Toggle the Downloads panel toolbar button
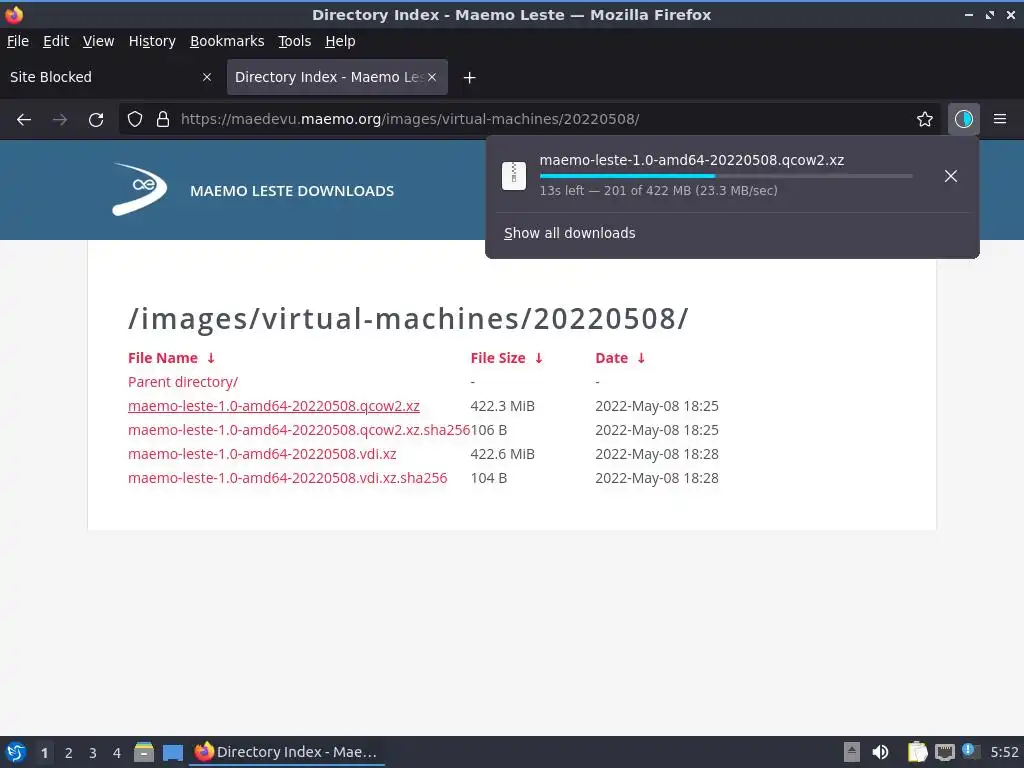Viewport: 1024px width, 768px height. (964, 120)
